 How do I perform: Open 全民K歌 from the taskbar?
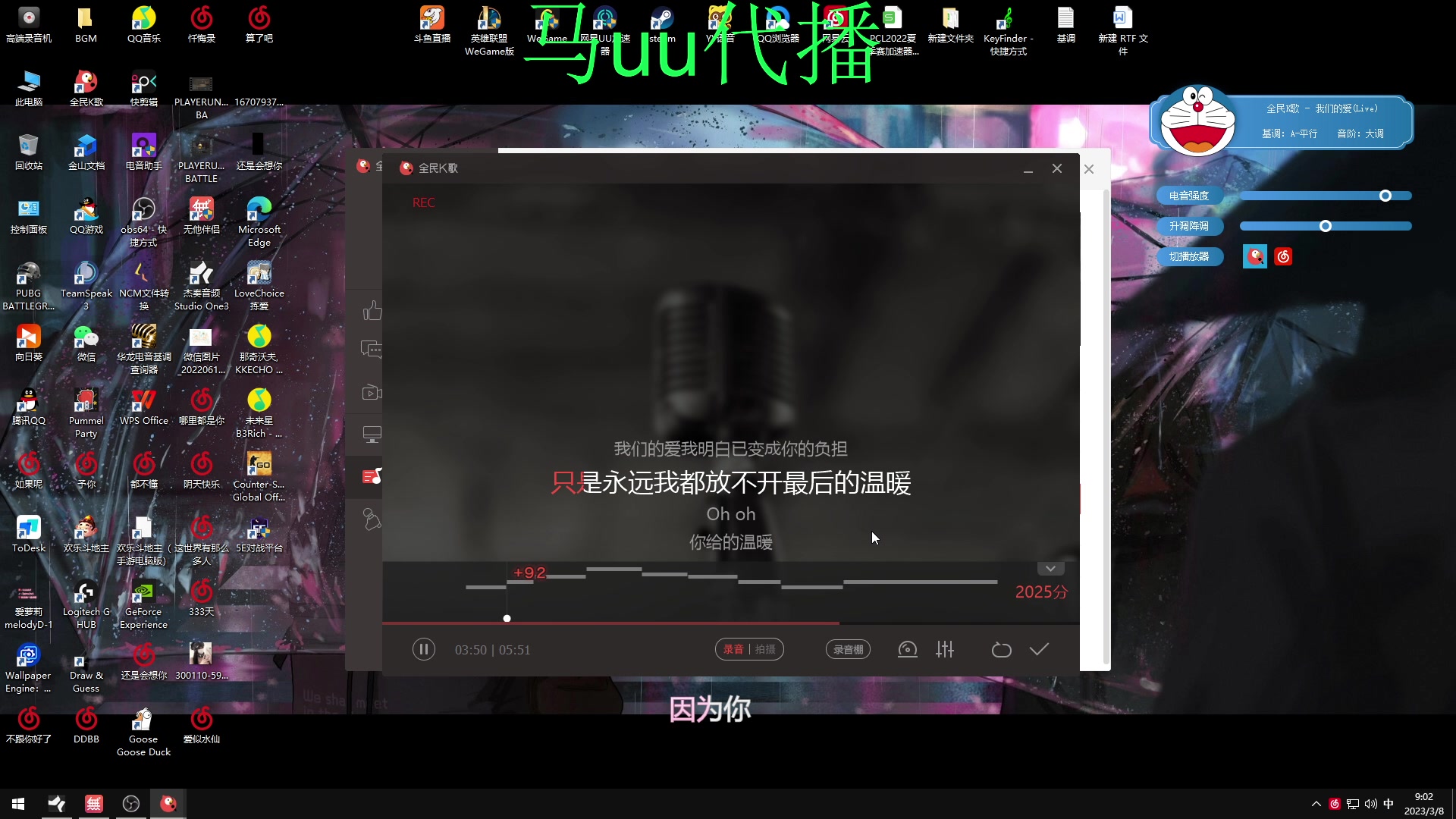tap(168, 804)
